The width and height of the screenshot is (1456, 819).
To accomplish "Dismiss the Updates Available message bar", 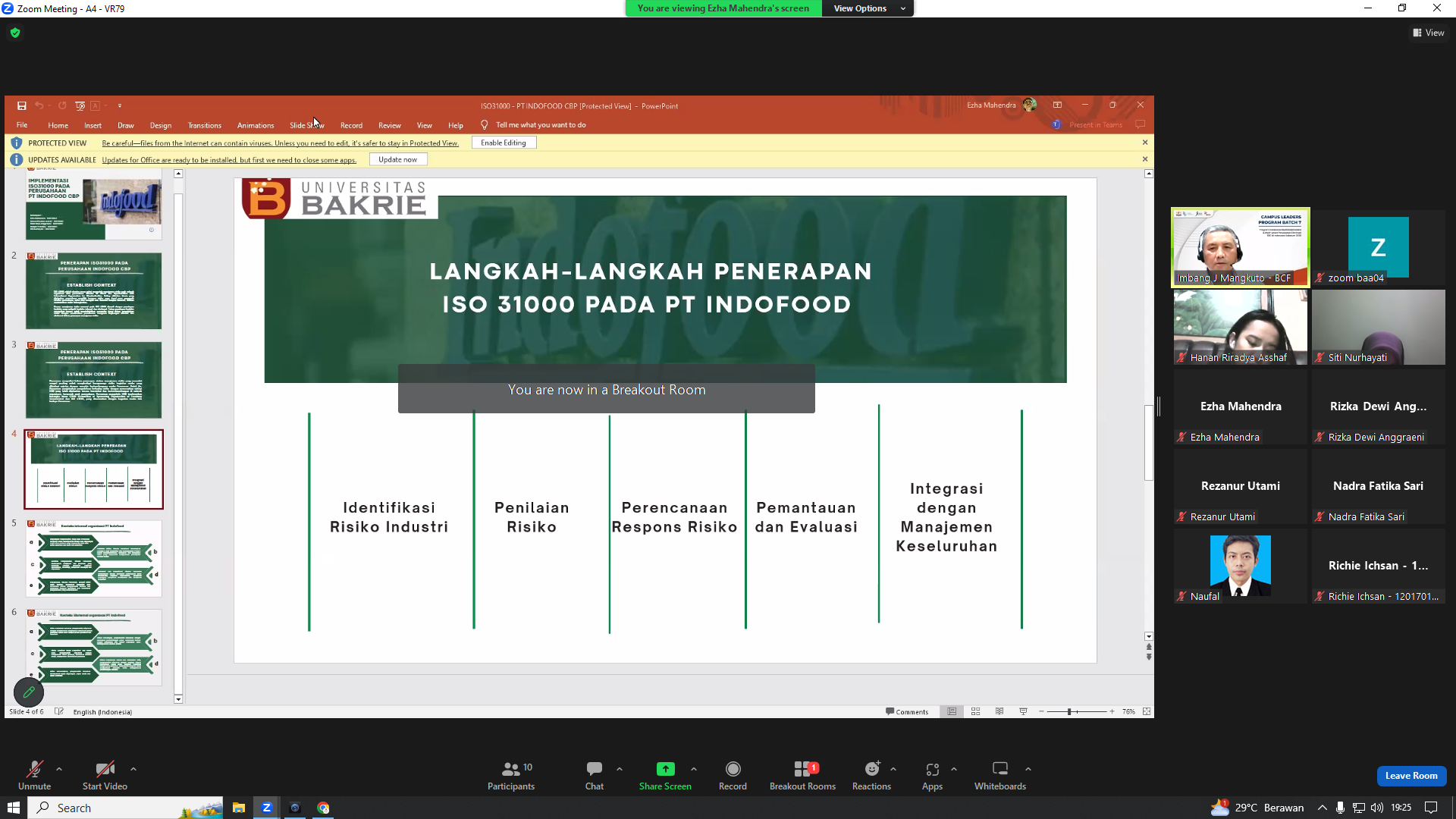I will [1145, 159].
